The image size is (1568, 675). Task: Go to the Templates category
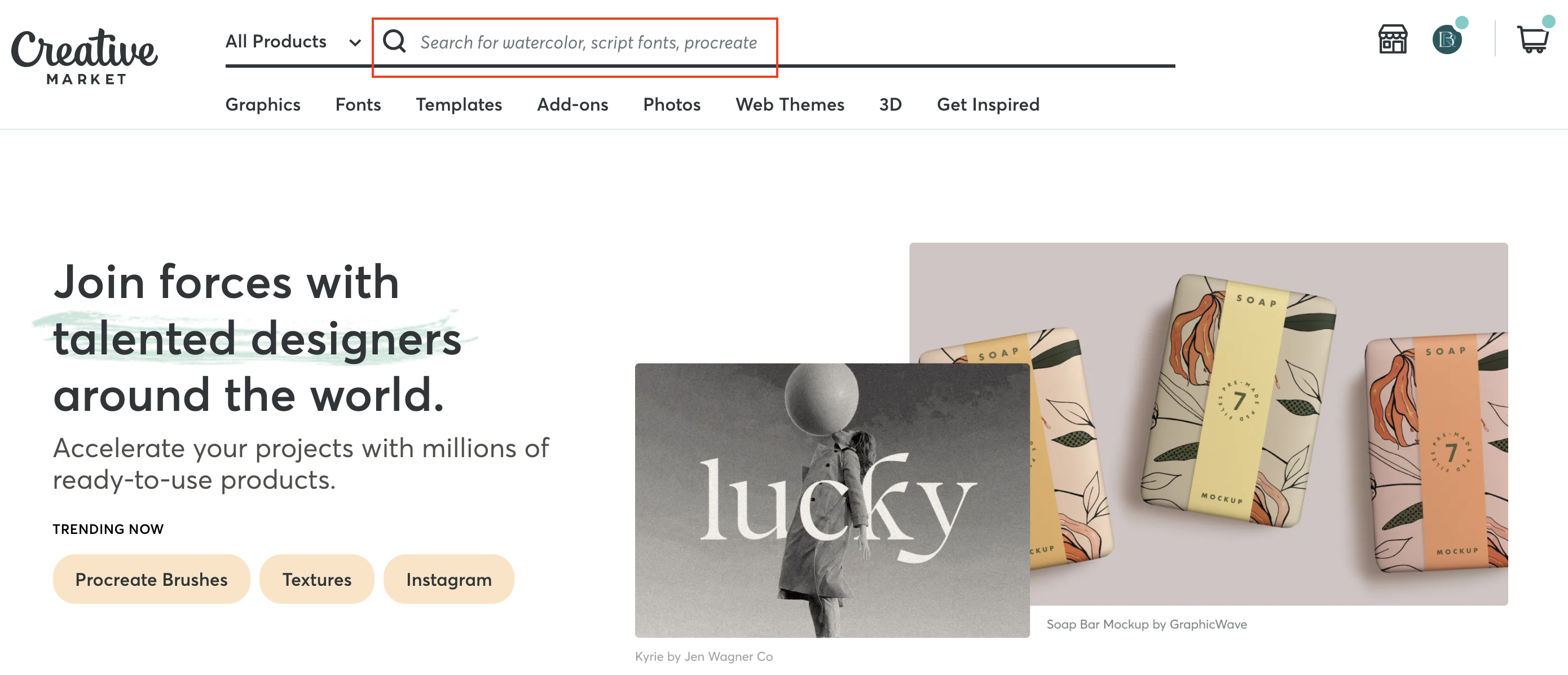459,105
